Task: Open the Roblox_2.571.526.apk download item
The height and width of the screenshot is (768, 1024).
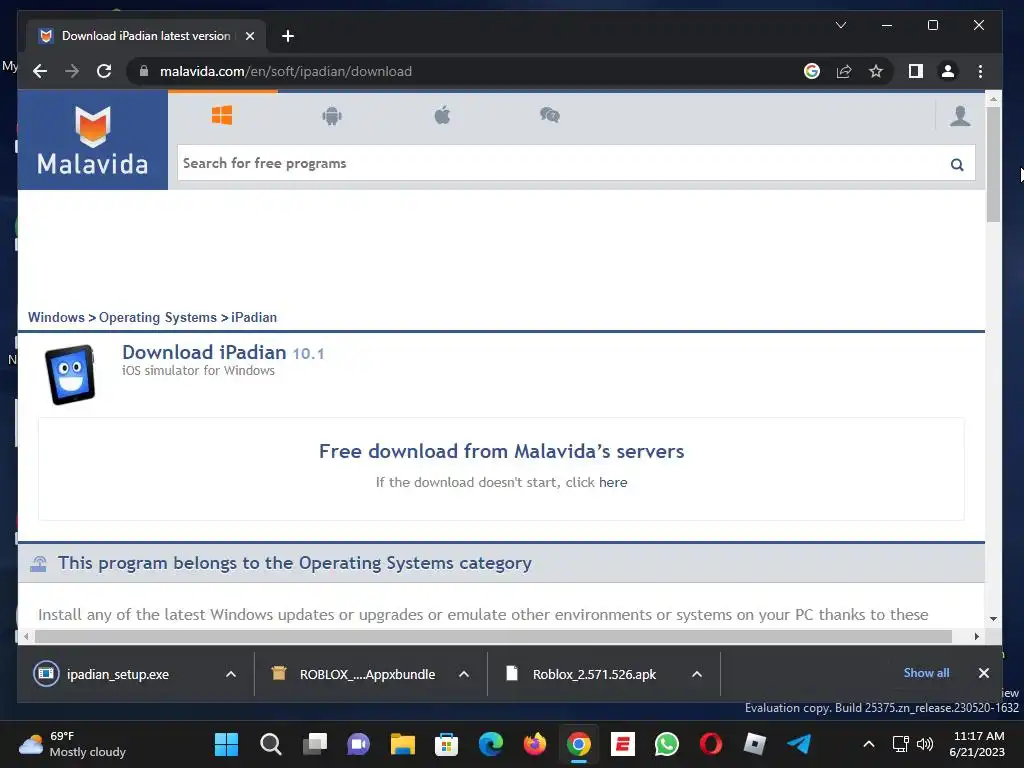Action: click(594, 675)
